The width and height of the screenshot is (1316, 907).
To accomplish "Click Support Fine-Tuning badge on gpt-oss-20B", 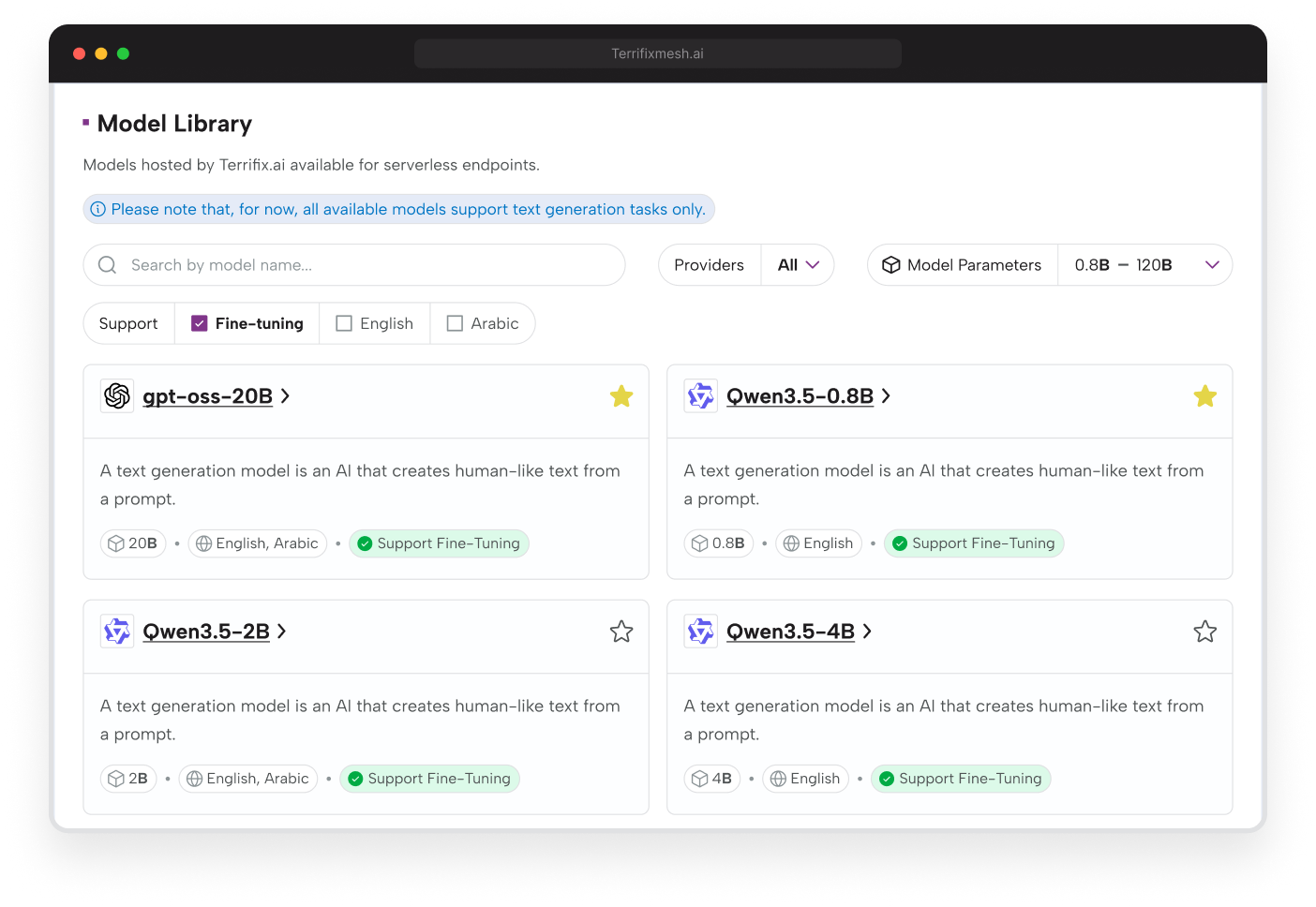I will pyautogui.click(x=439, y=543).
